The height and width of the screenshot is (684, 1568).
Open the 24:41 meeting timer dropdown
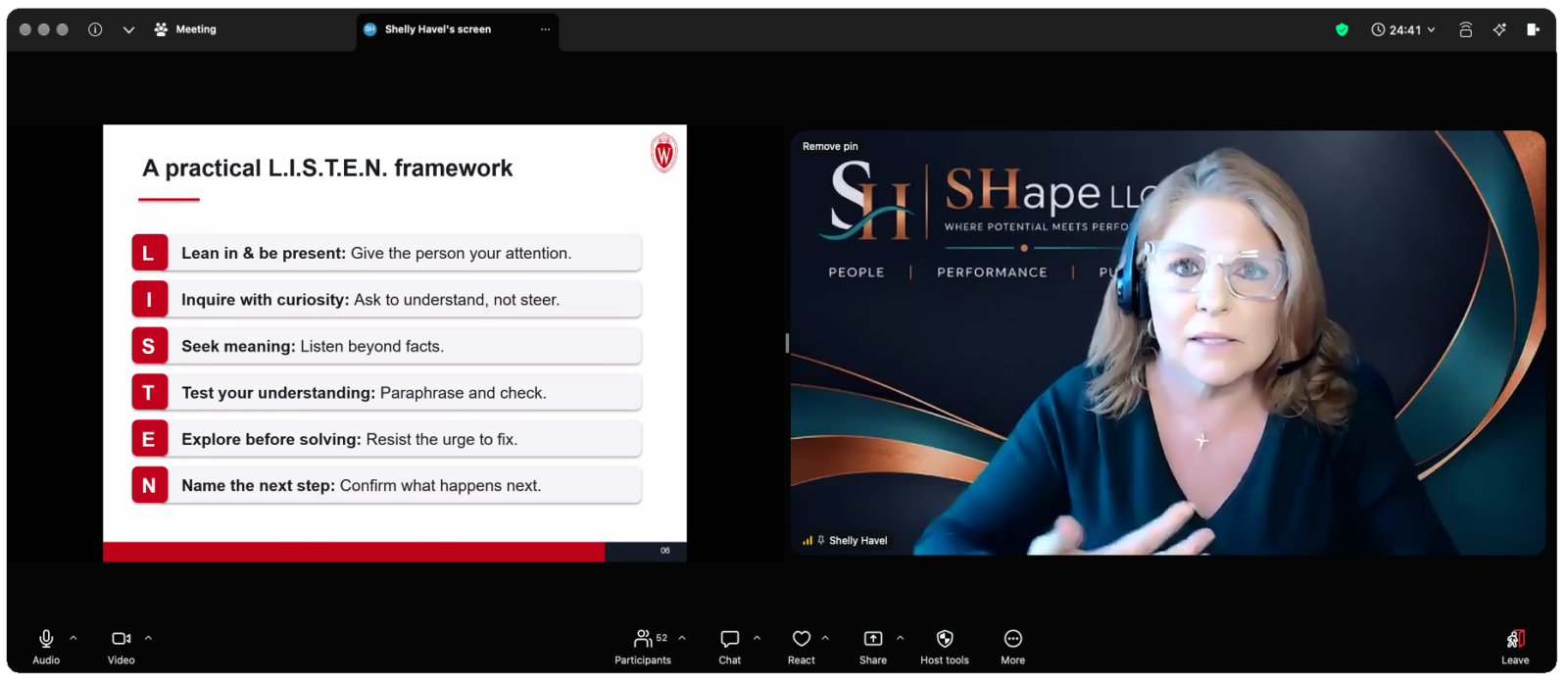pyautogui.click(x=1403, y=29)
